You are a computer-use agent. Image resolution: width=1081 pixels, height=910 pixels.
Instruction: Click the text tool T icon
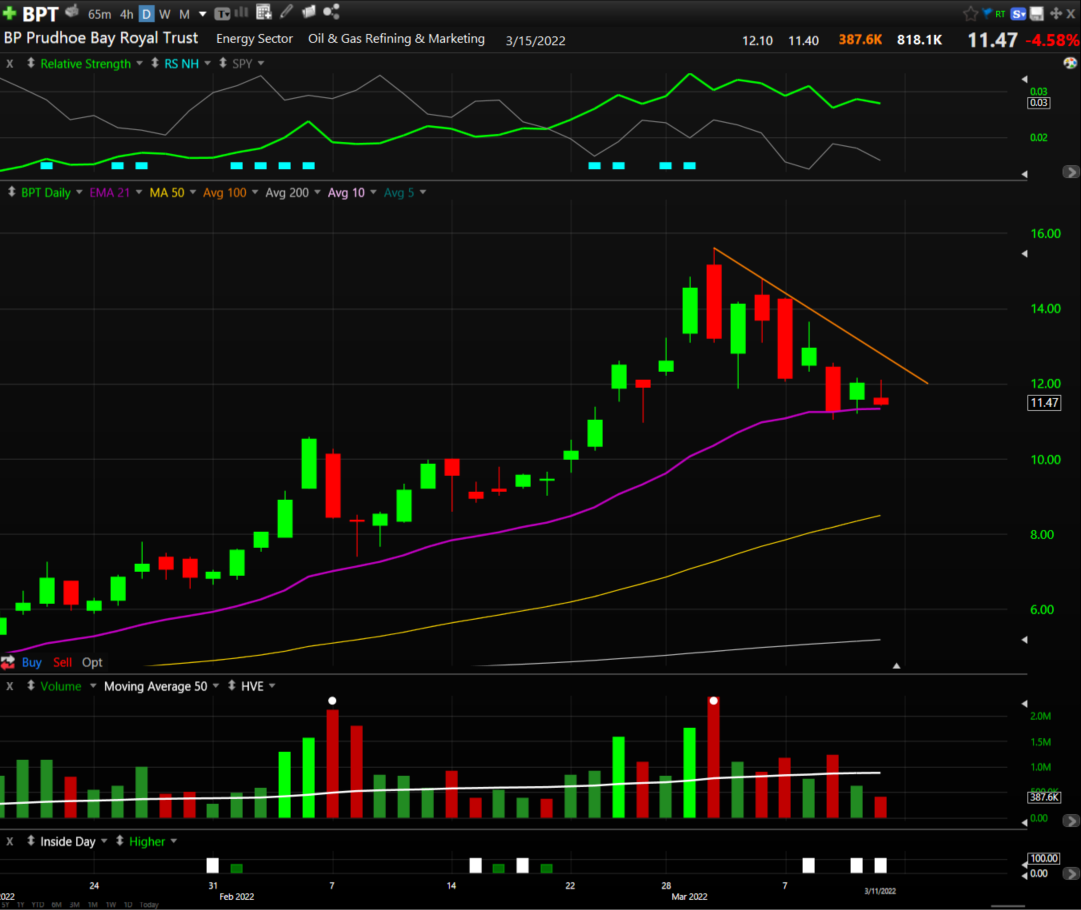click(222, 13)
